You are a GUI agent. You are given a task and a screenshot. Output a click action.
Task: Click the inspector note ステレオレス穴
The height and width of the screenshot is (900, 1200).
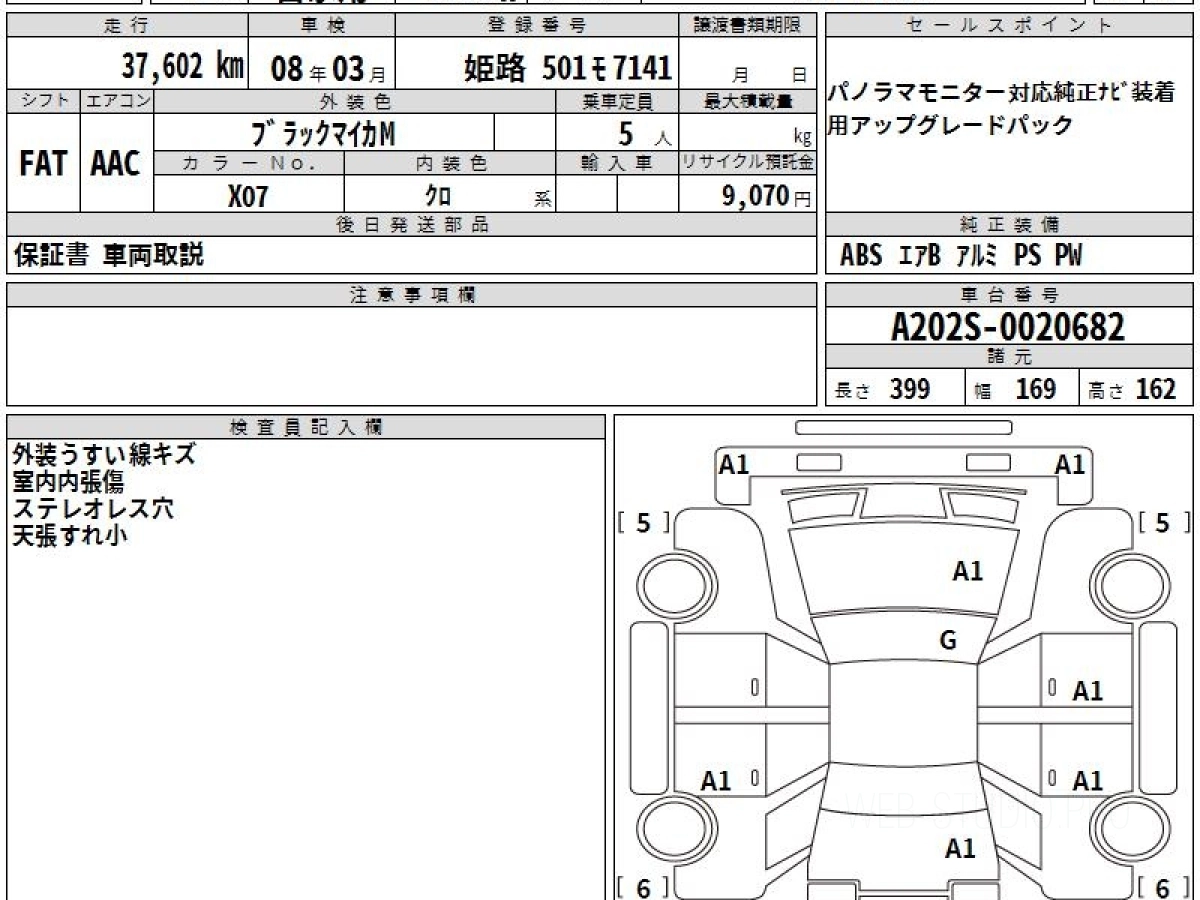click(93, 508)
